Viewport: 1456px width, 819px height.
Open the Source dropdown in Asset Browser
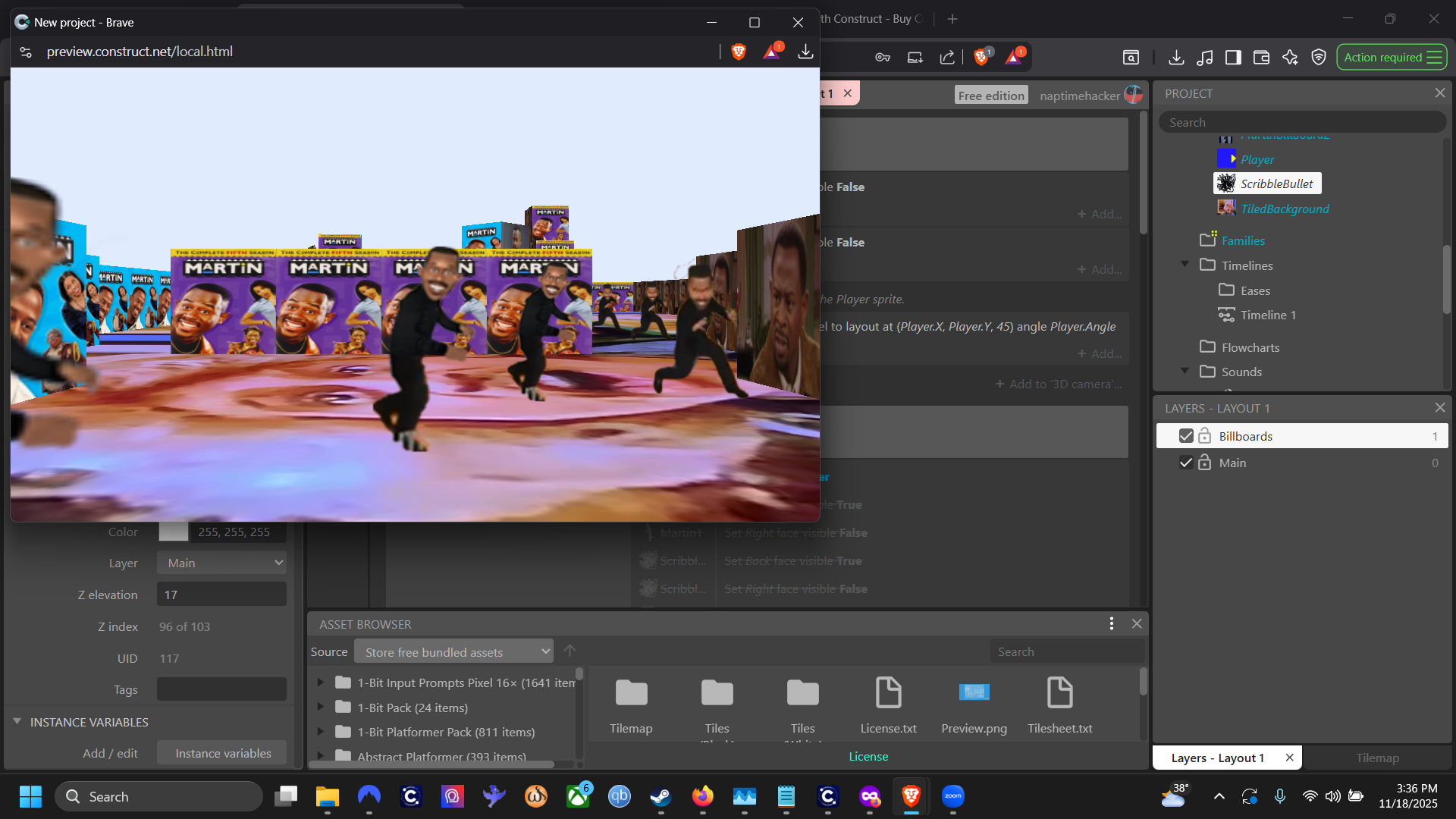coord(453,651)
